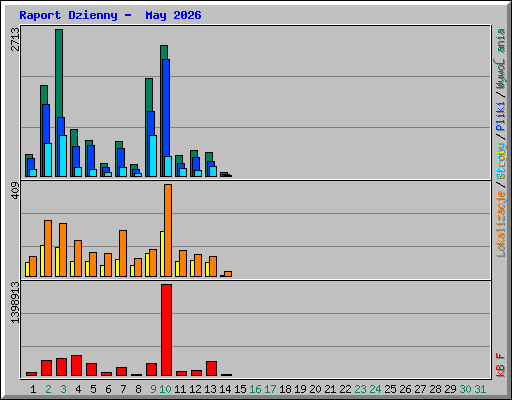Click the blue files bar for day 10
This screenshot has width=512, height=400.
click(x=166, y=118)
